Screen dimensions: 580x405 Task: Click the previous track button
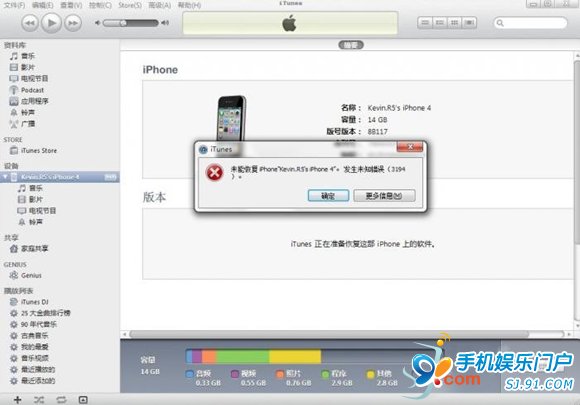coord(30,23)
